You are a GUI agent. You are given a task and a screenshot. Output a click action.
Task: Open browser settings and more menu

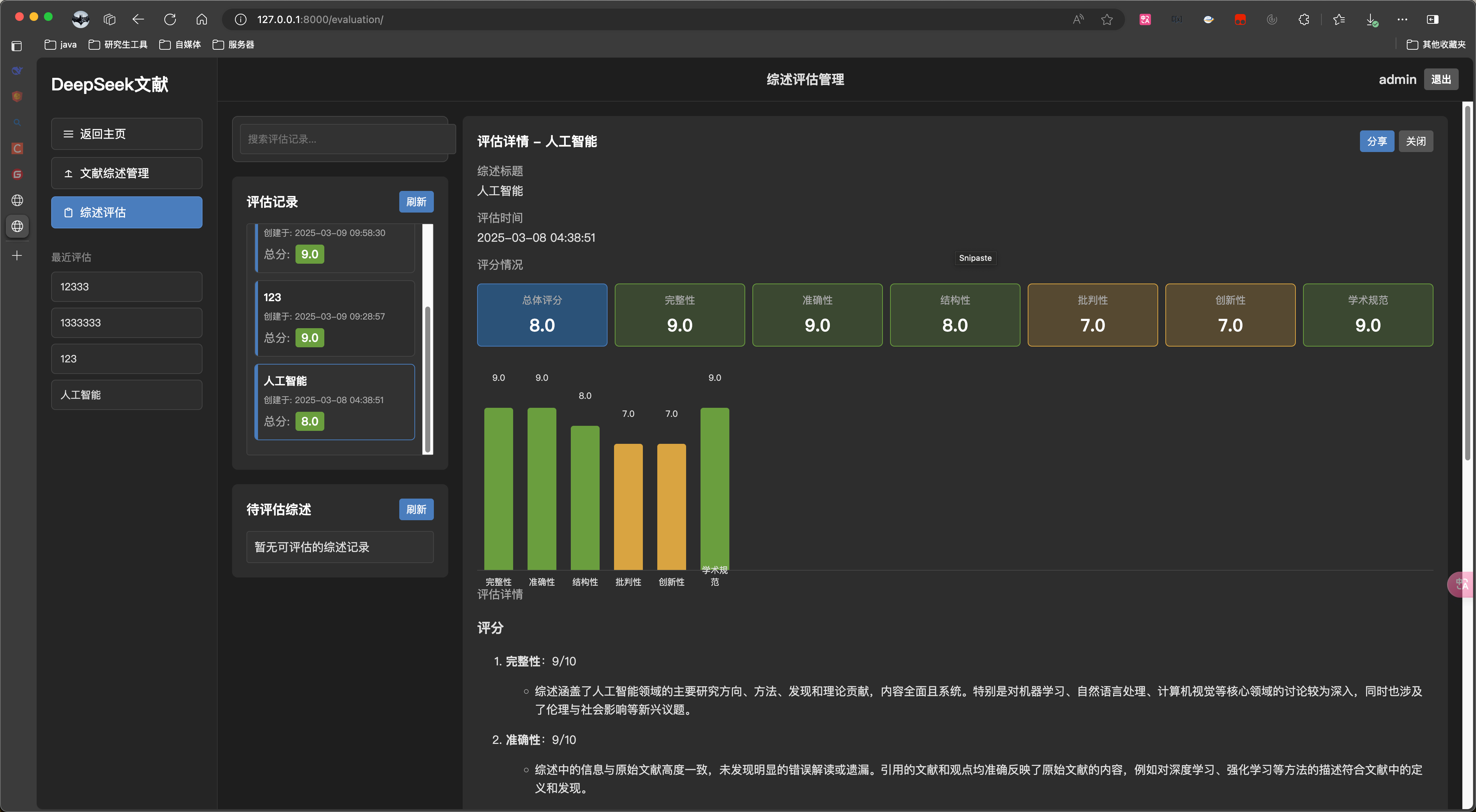pos(1402,19)
